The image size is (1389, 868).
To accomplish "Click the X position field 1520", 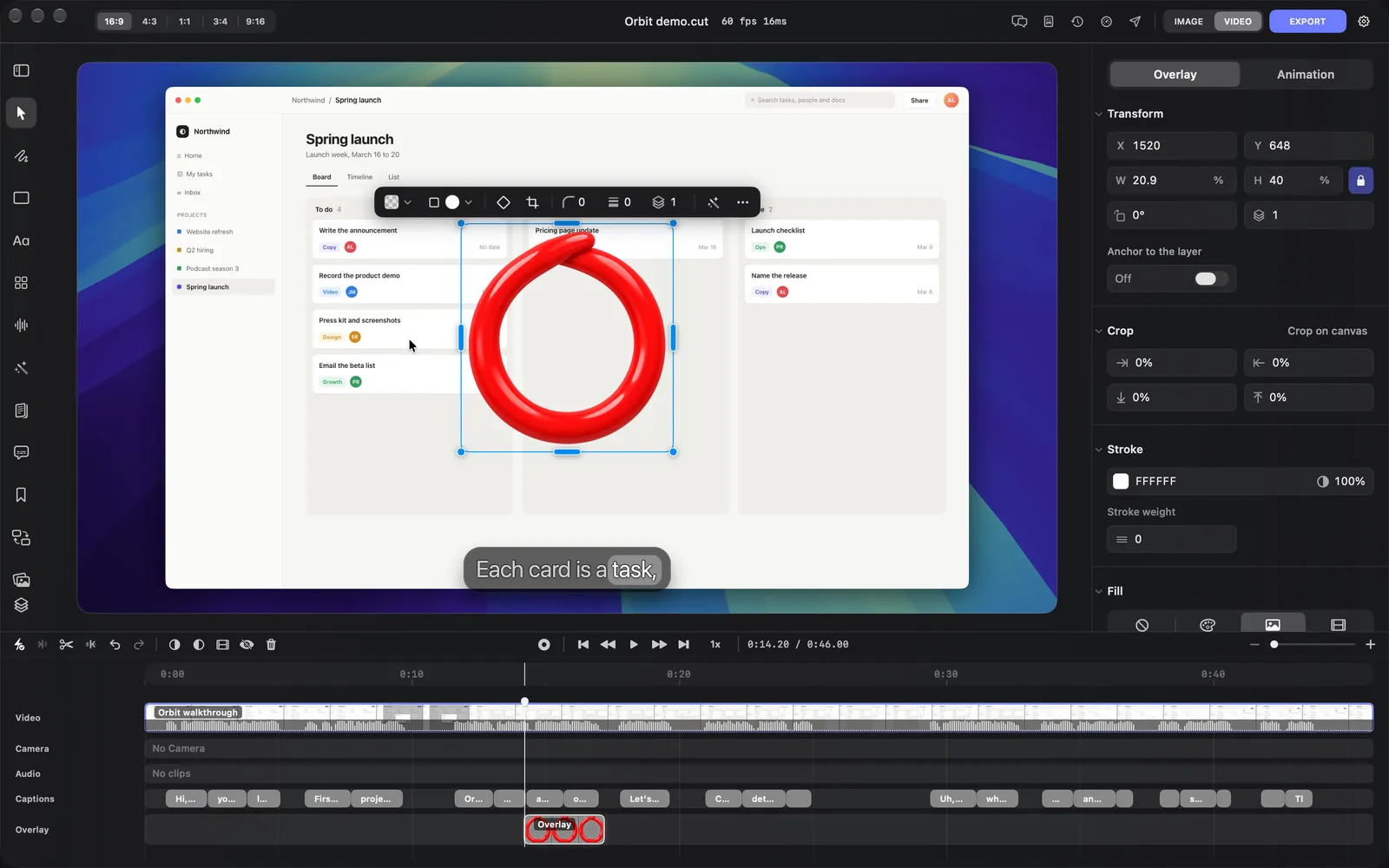I will pos(1171,146).
